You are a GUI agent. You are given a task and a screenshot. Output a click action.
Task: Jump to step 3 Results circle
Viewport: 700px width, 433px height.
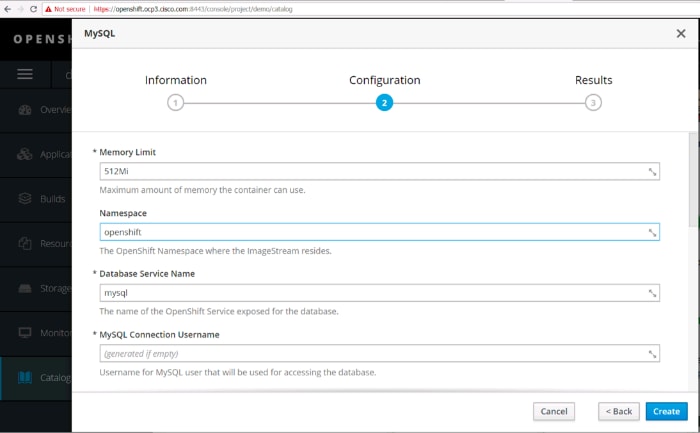pyautogui.click(x=593, y=103)
